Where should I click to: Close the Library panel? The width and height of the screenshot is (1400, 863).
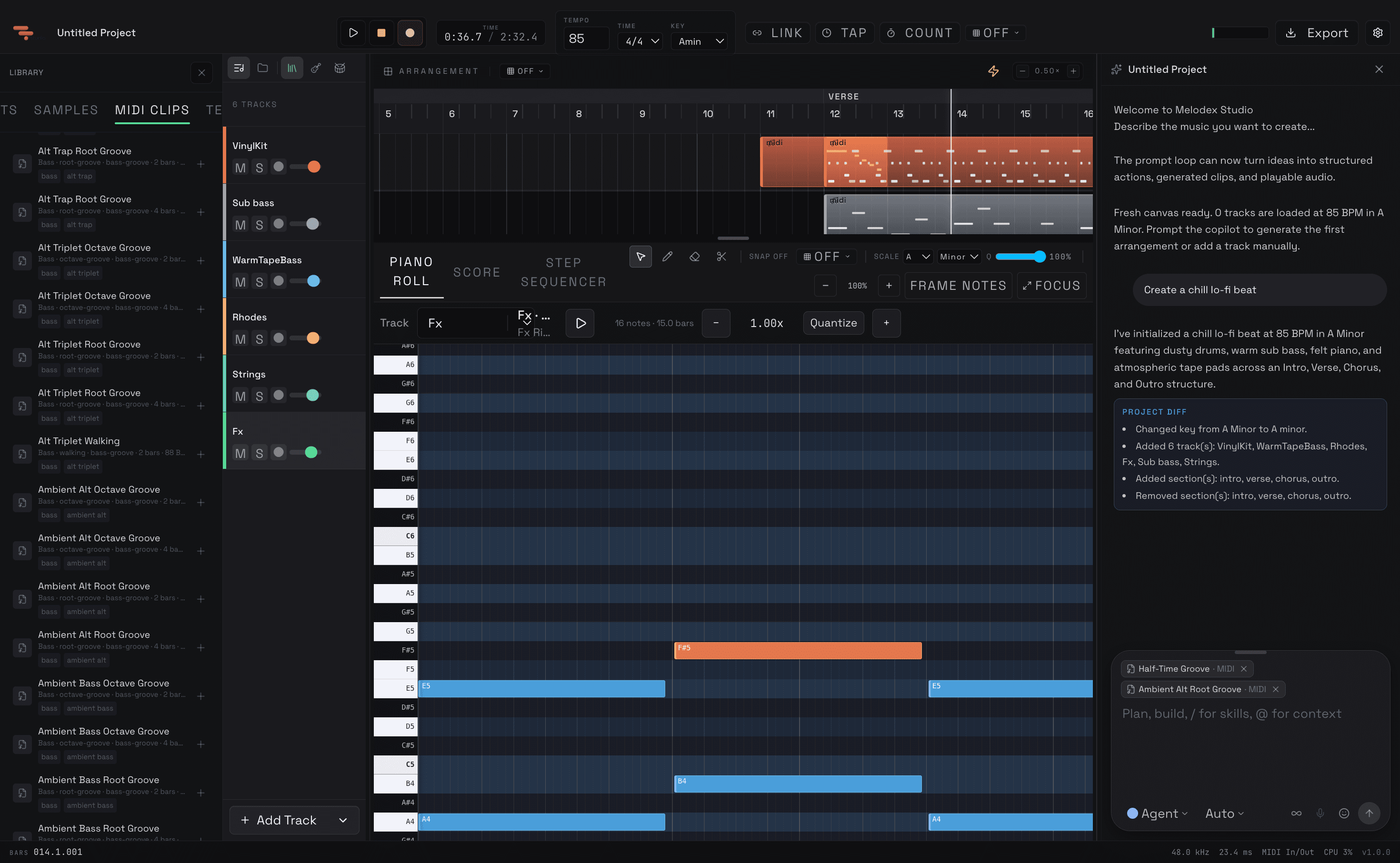(x=201, y=72)
